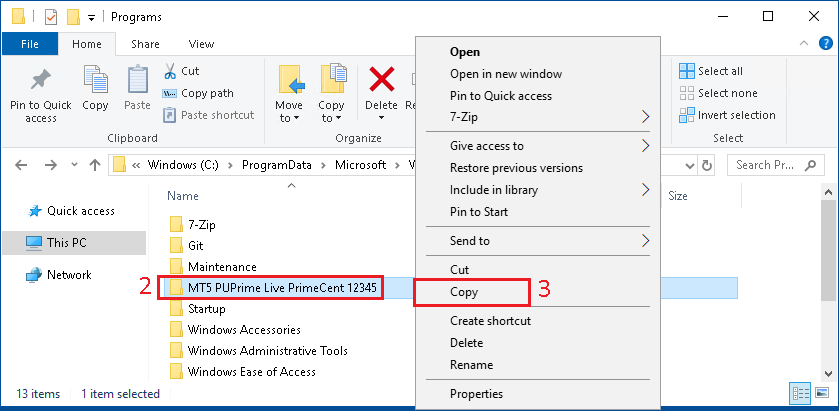Viewport: 839px width, 411px height.
Task: Click the Cut scissors icon in ribbon
Action: coord(170,71)
